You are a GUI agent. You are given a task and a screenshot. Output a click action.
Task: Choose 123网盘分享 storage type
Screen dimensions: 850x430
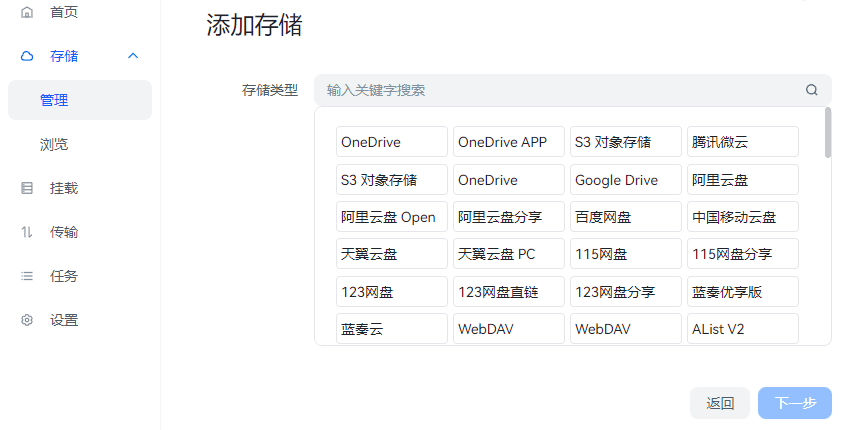coord(626,292)
